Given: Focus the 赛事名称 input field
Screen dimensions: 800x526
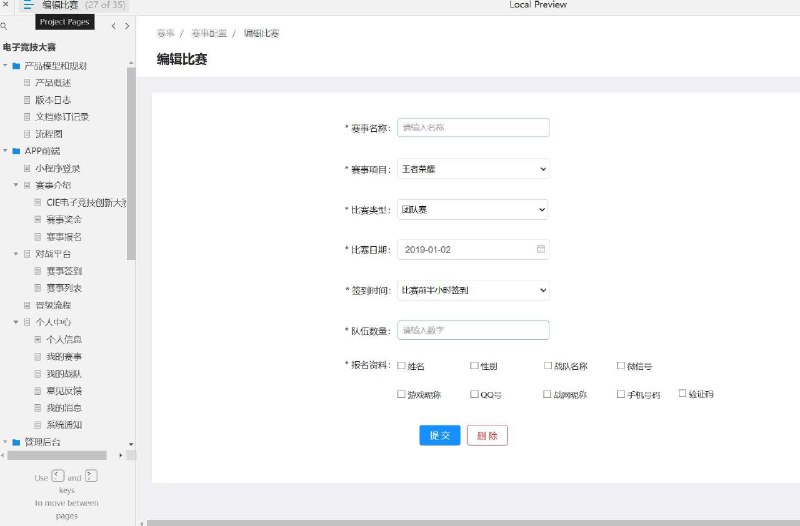Looking at the screenshot, I should click(473, 128).
